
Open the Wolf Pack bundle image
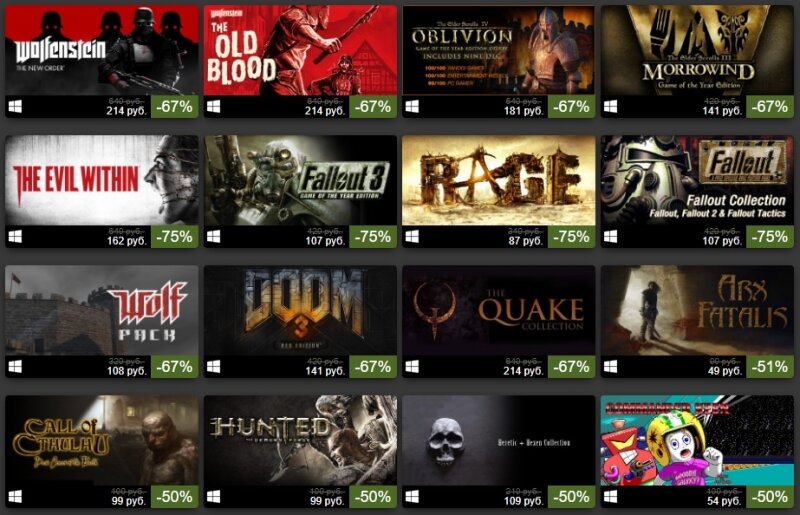(102, 310)
